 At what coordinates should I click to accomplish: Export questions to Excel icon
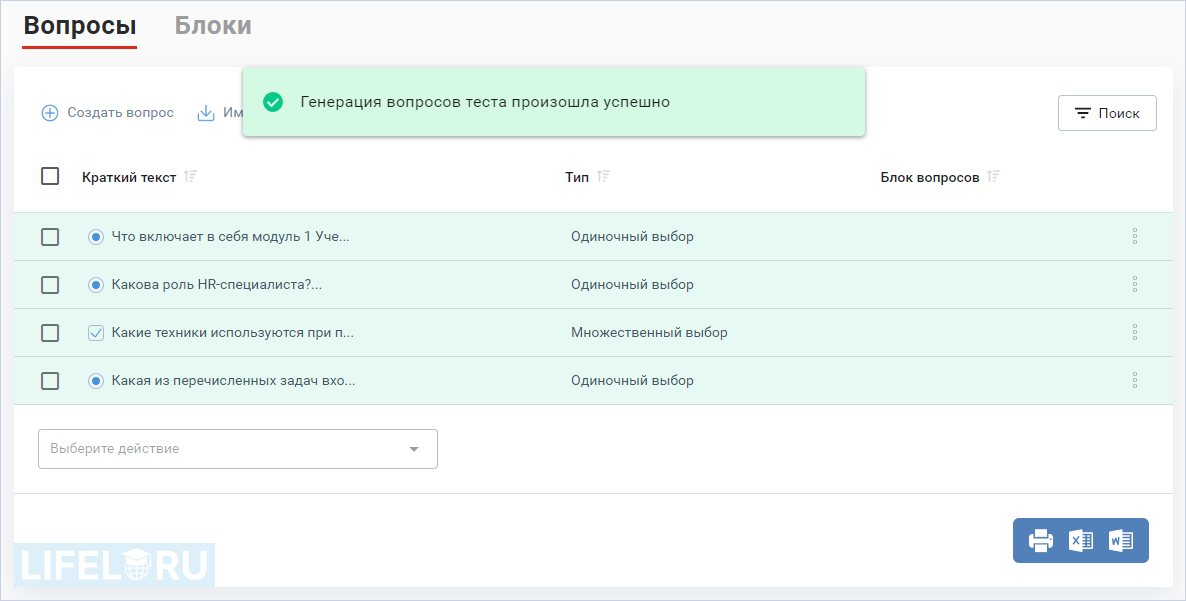click(1081, 541)
